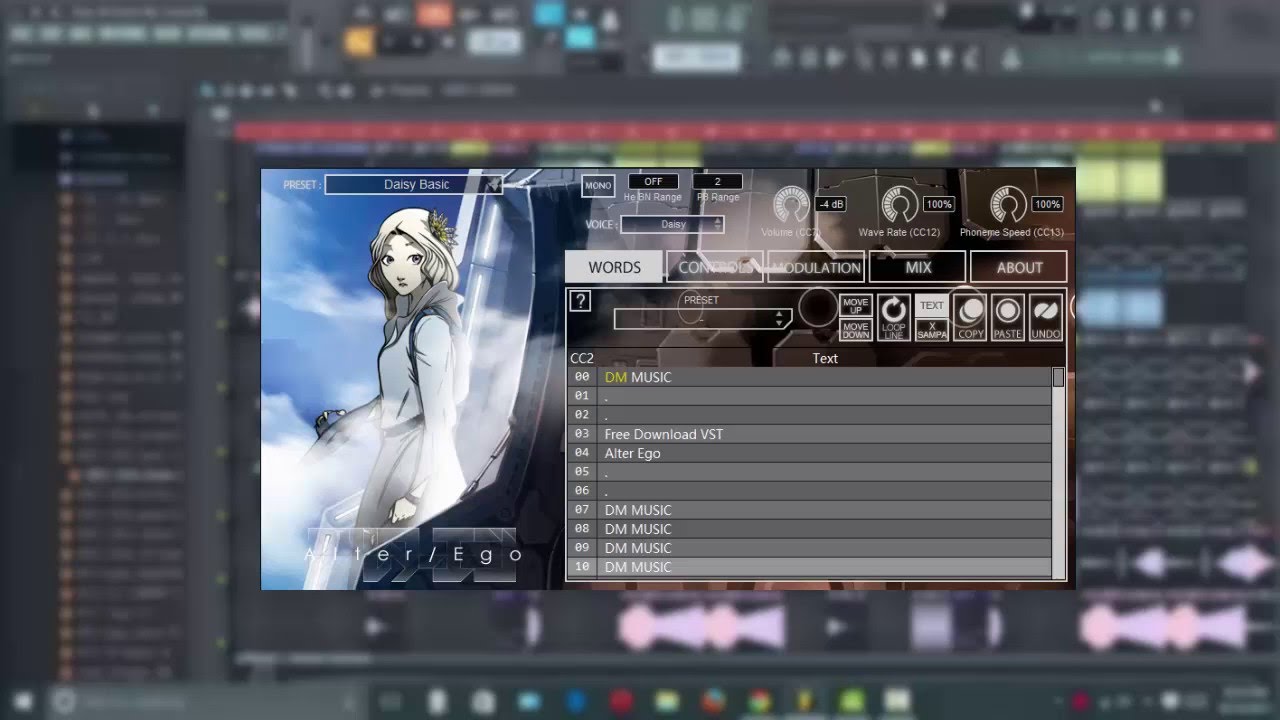Image resolution: width=1280 pixels, height=720 pixels.
Task: Open the top PRESET dropdown Daisy Basic
Action: pos(413,184)
